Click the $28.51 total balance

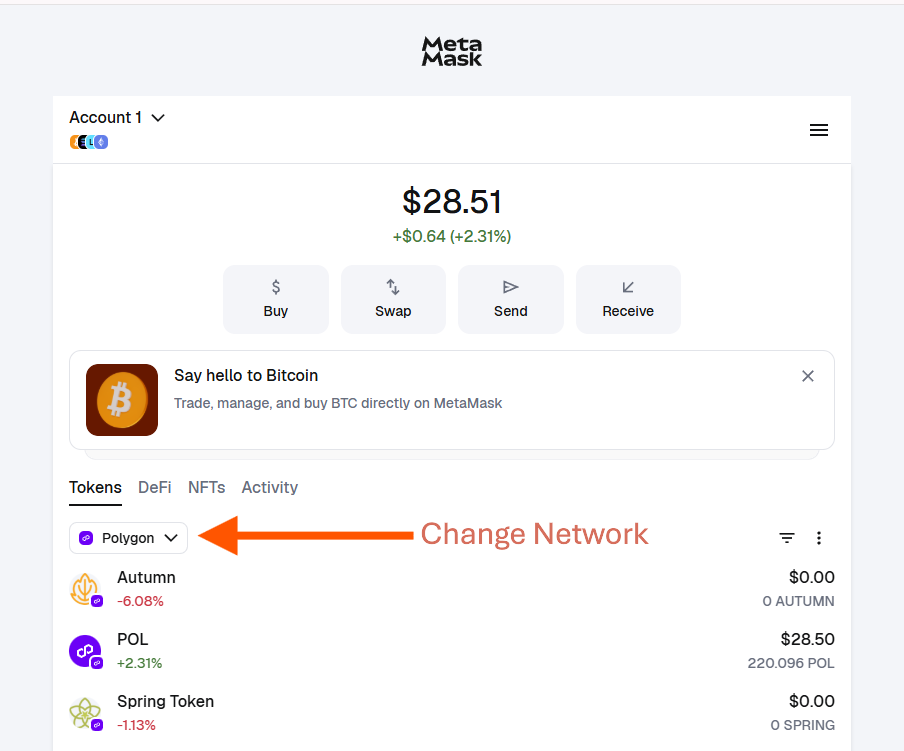coord(452,202)
